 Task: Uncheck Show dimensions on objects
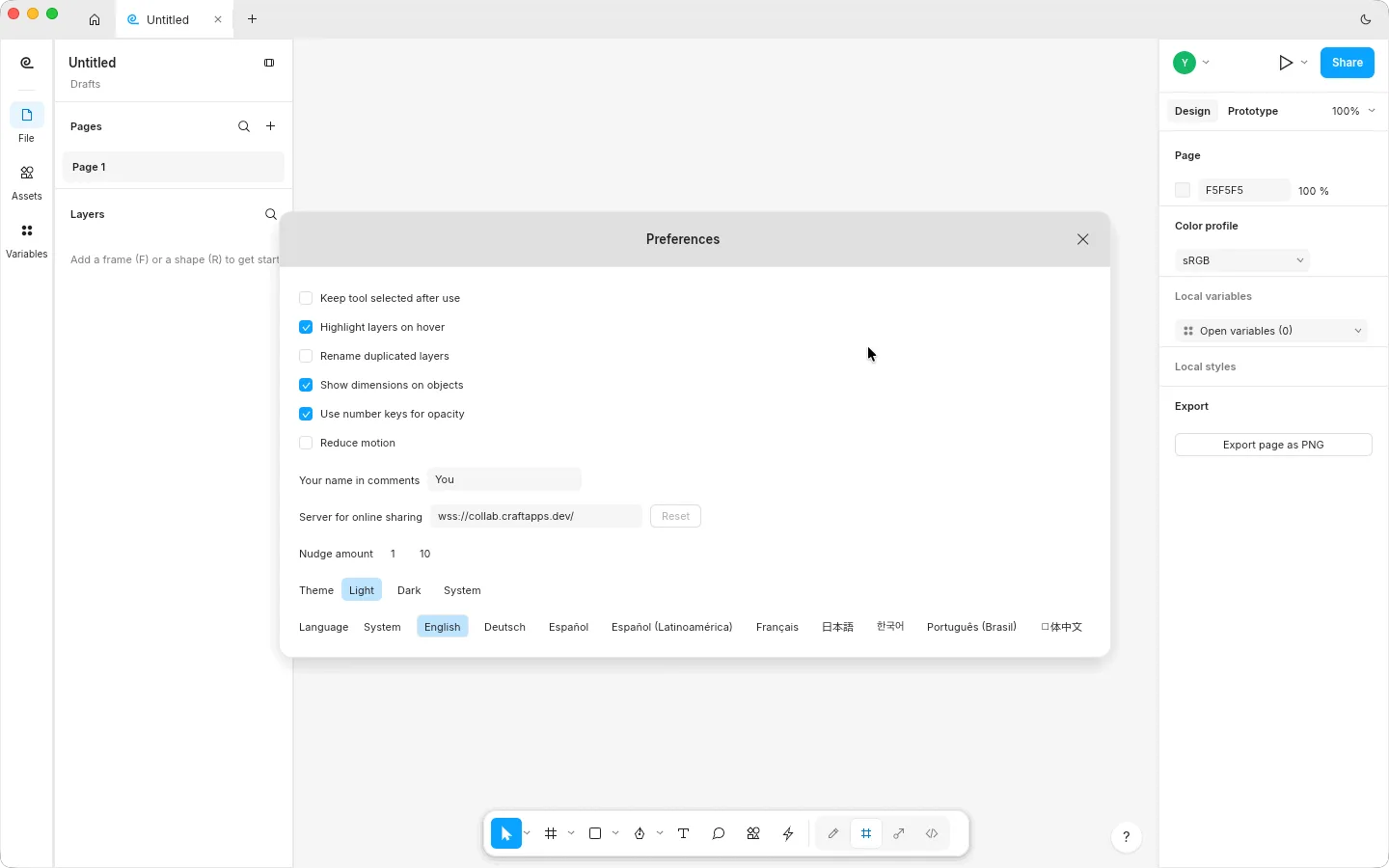306,385
